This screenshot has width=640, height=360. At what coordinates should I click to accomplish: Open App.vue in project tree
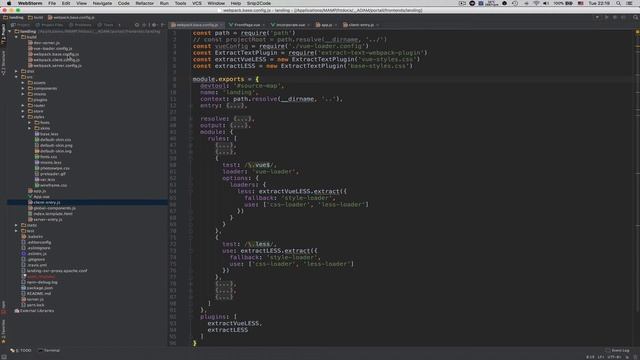(38, 197)
